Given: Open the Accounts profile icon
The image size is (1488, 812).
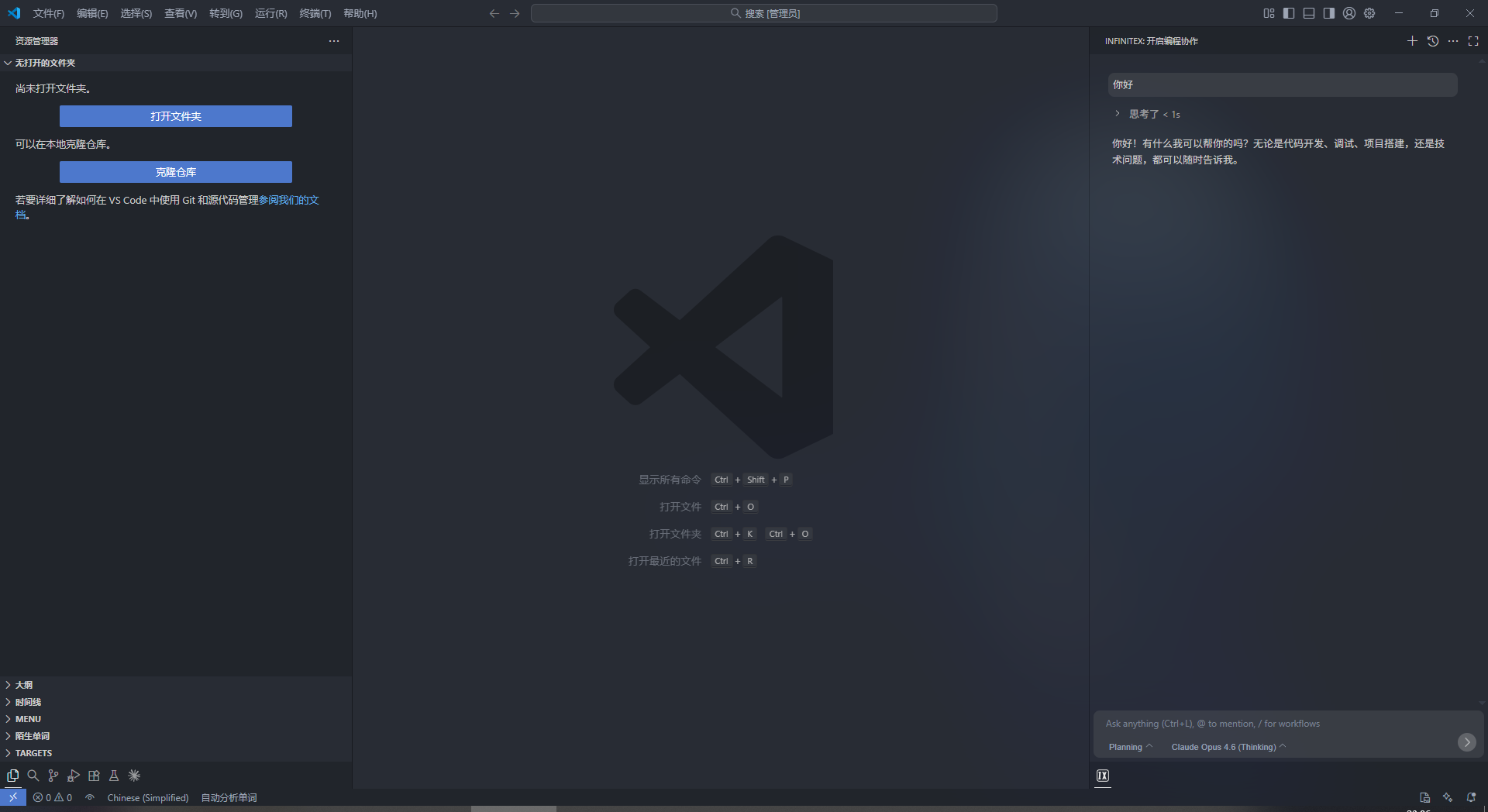Looking at the screenshot, I should tap(1349, 13).
